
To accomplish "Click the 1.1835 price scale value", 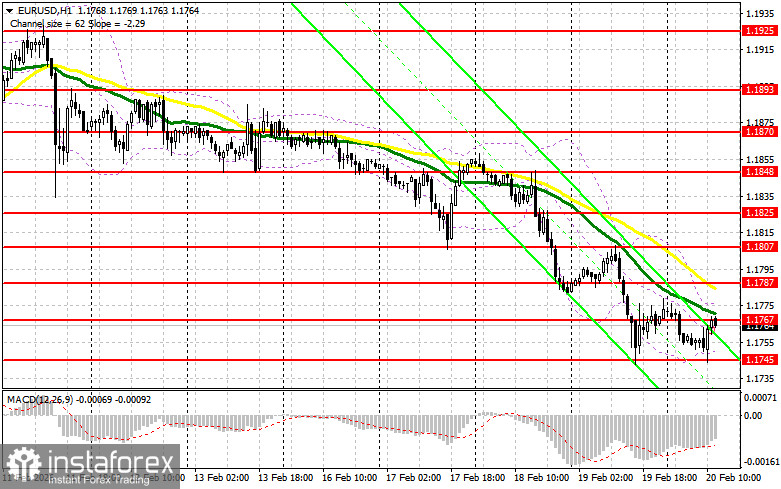I will [x=760, y=196].
